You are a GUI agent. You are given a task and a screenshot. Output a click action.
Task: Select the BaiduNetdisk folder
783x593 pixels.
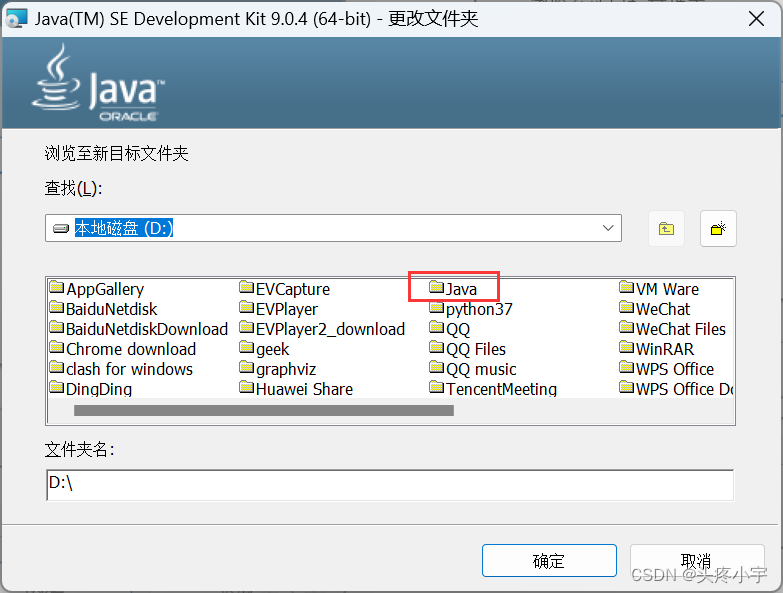pos(103,309)
